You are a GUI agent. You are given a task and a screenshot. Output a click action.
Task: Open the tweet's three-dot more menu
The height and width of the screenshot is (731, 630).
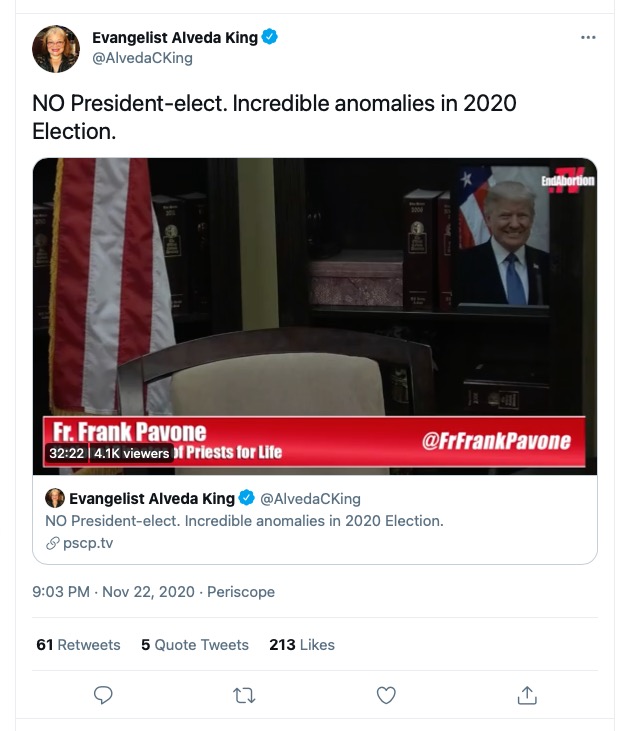588,38
